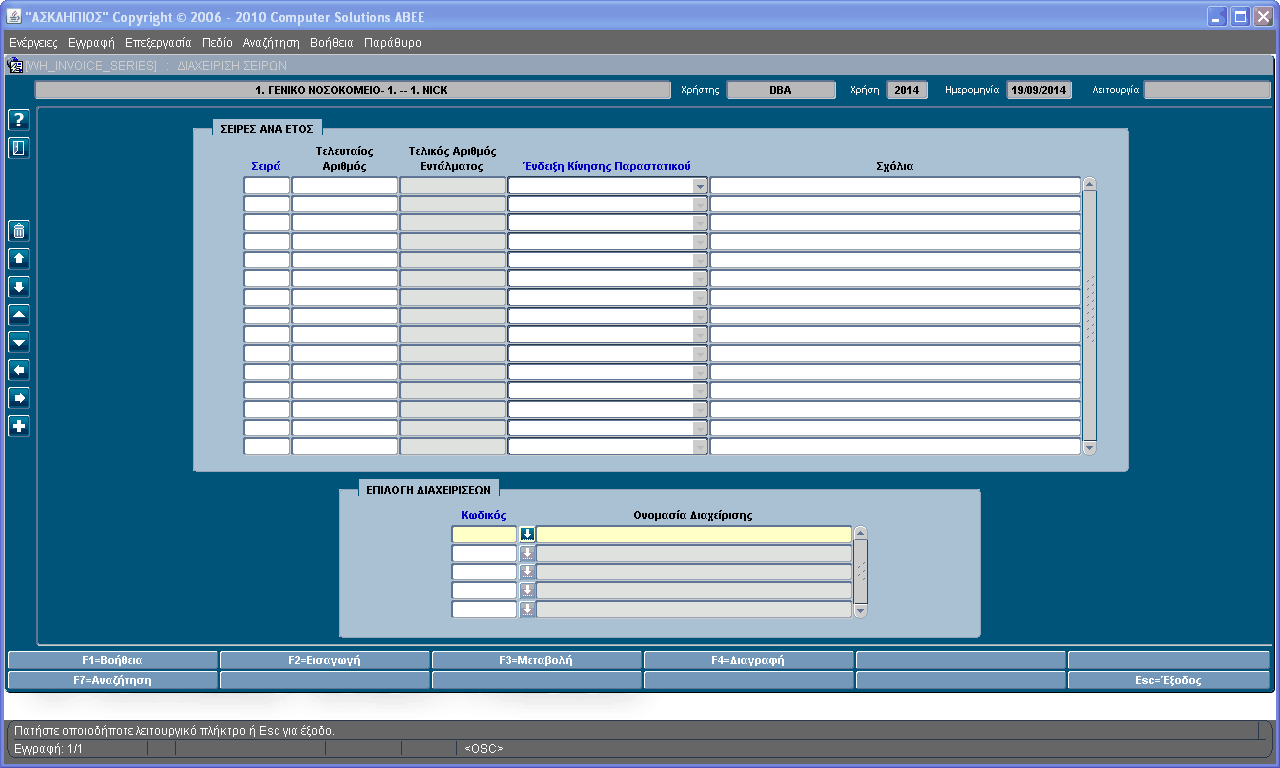Image resolution: width=1280 pixels, height=768 pixels.
Task: Open the value list next to the yellow Κωδικός field
Action: 528,535
